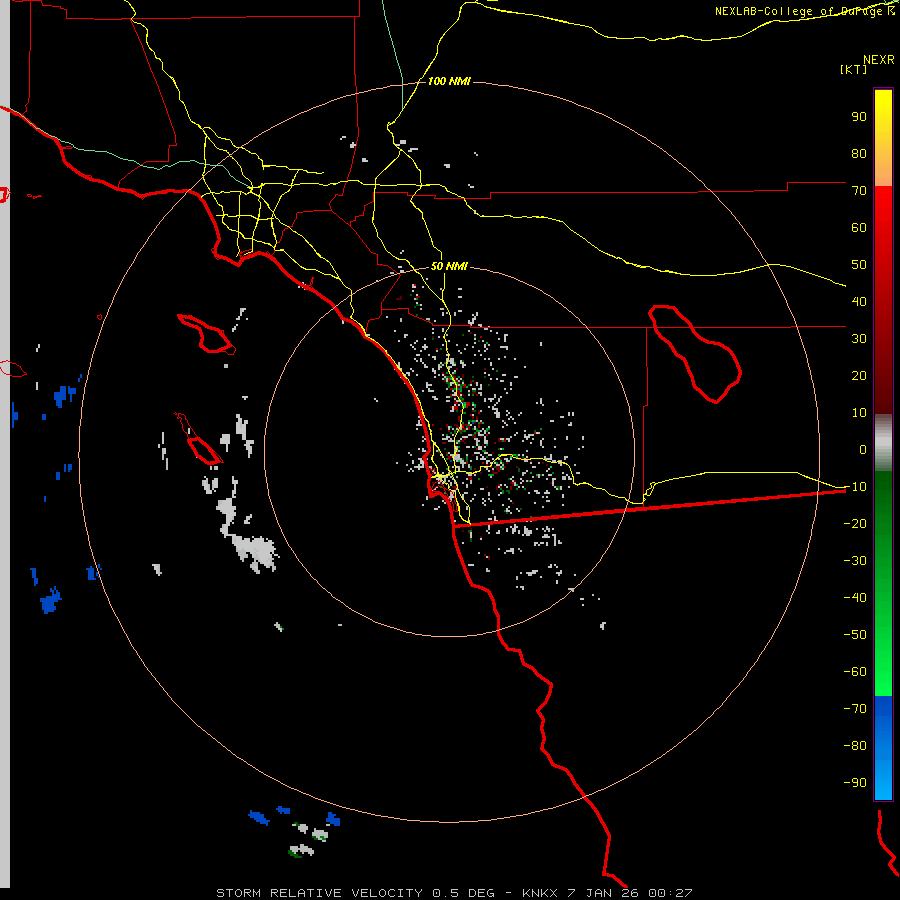Click the -30 value on the velocity scale
The image size is (900, 900).
click(855, 561)
